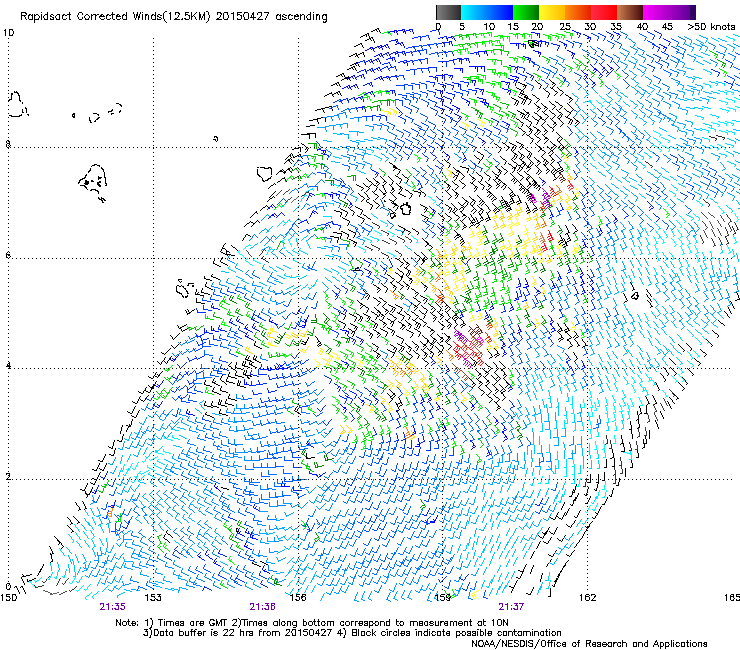Click the '>50 knots' legend label
This screenshot has height=650, width=740.
[x=711, y=27]
